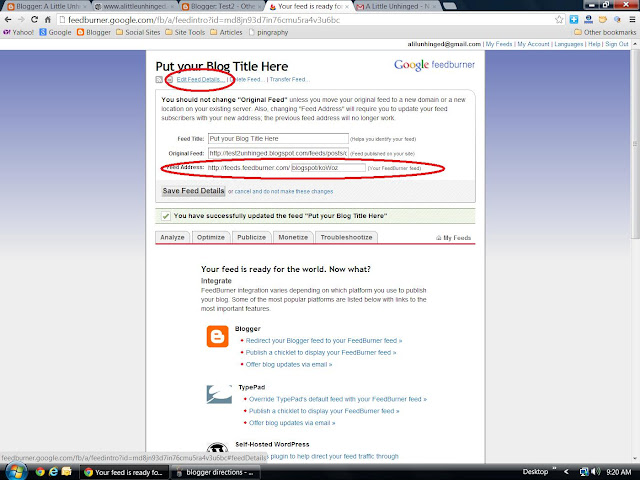Click the Desktop toolbar label

pos(535,472)
